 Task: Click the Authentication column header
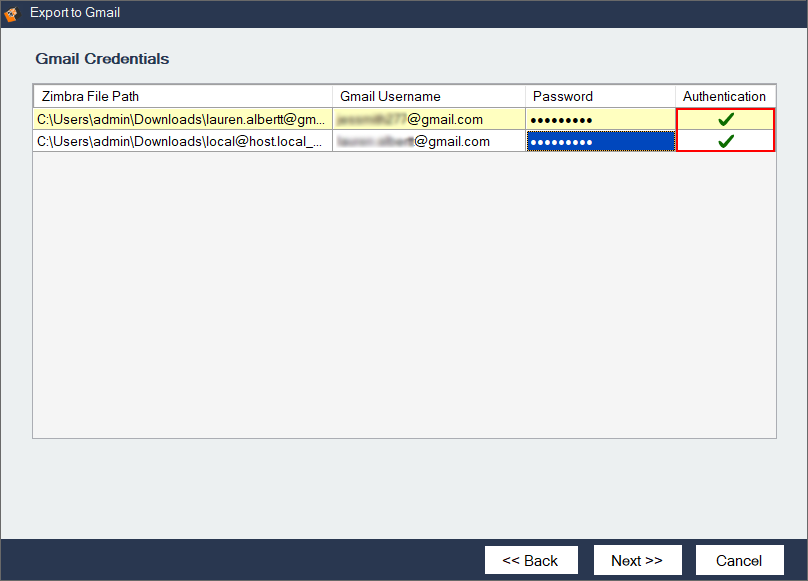click(x=725, y=96)
